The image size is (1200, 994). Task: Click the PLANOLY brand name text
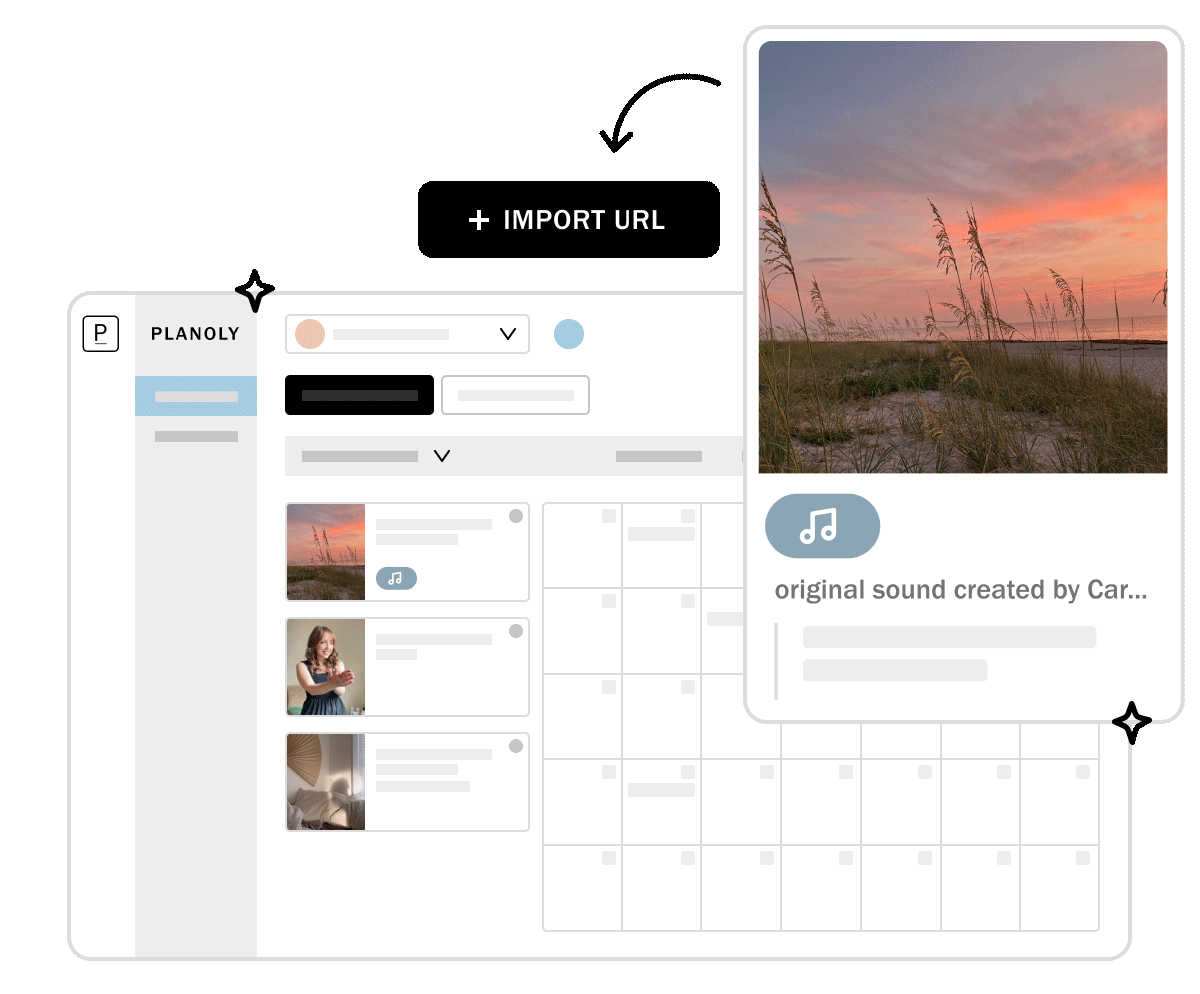coord(195,334)
